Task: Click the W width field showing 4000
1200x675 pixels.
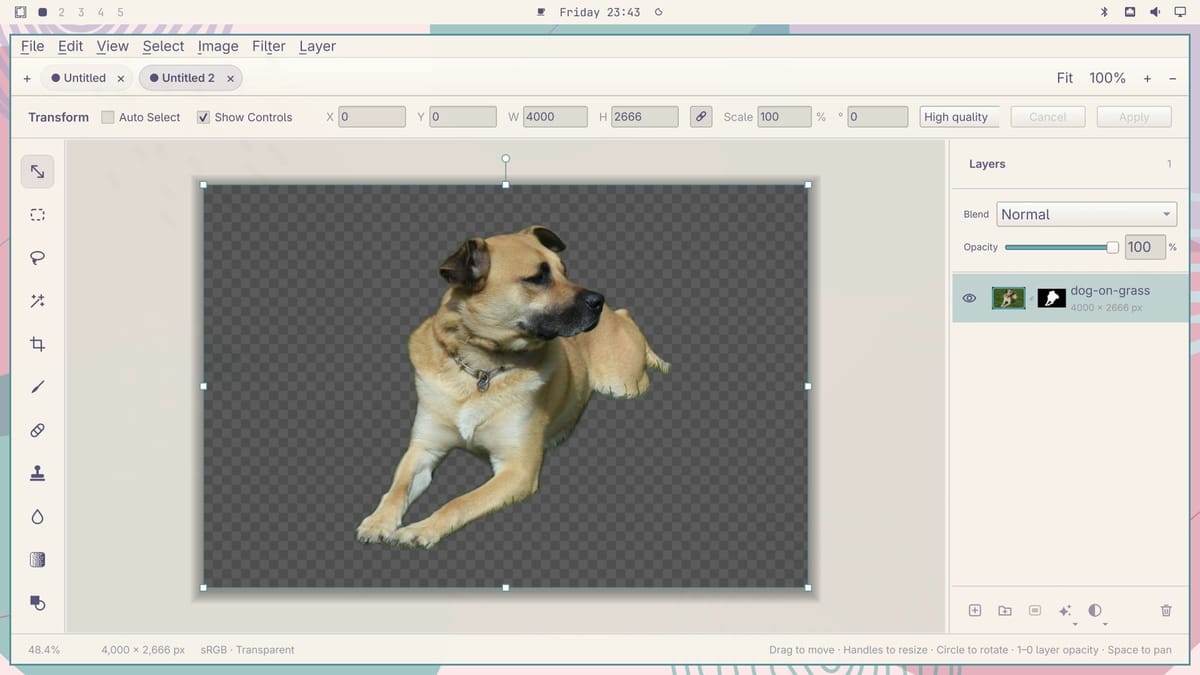Action: 555,117
